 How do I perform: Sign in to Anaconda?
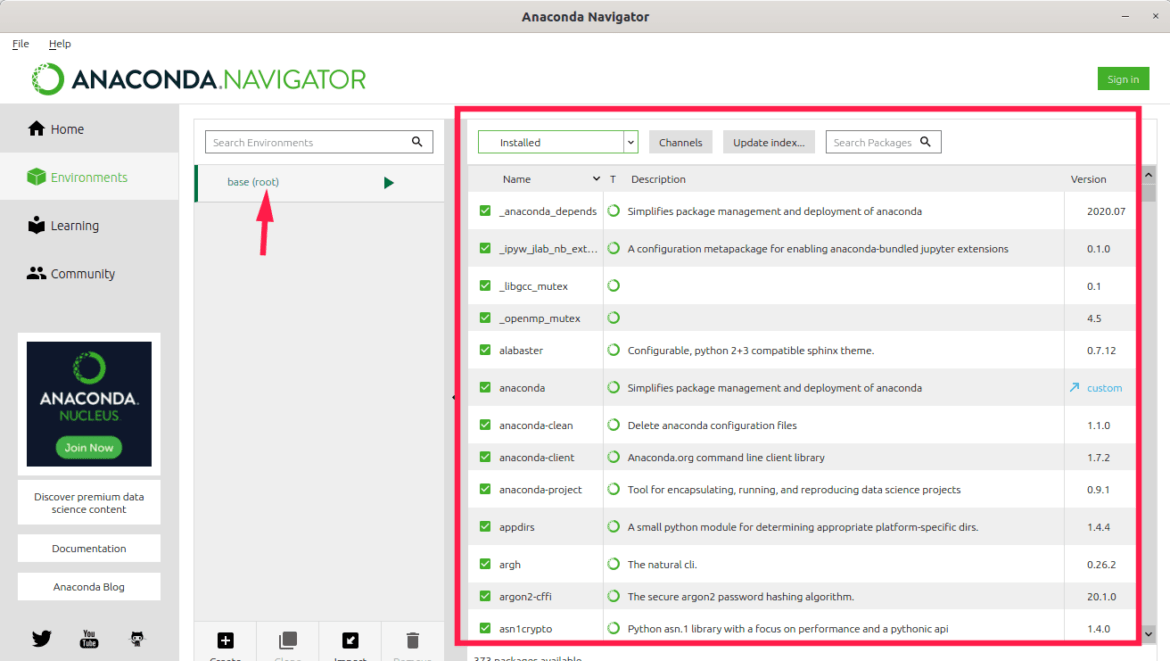point(1123,78)
